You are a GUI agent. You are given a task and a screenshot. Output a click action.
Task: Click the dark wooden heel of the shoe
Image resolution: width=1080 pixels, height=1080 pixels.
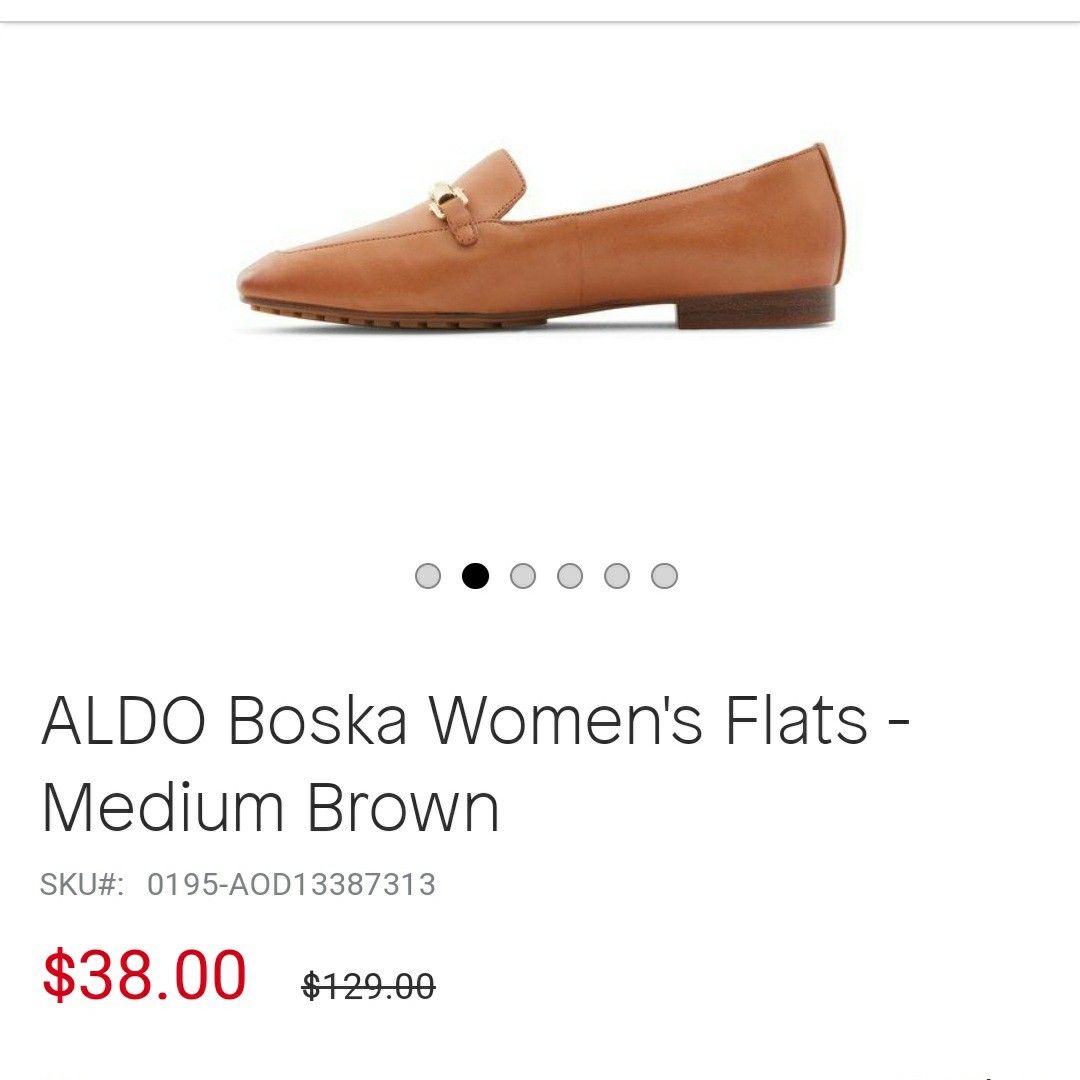point(756,308)
